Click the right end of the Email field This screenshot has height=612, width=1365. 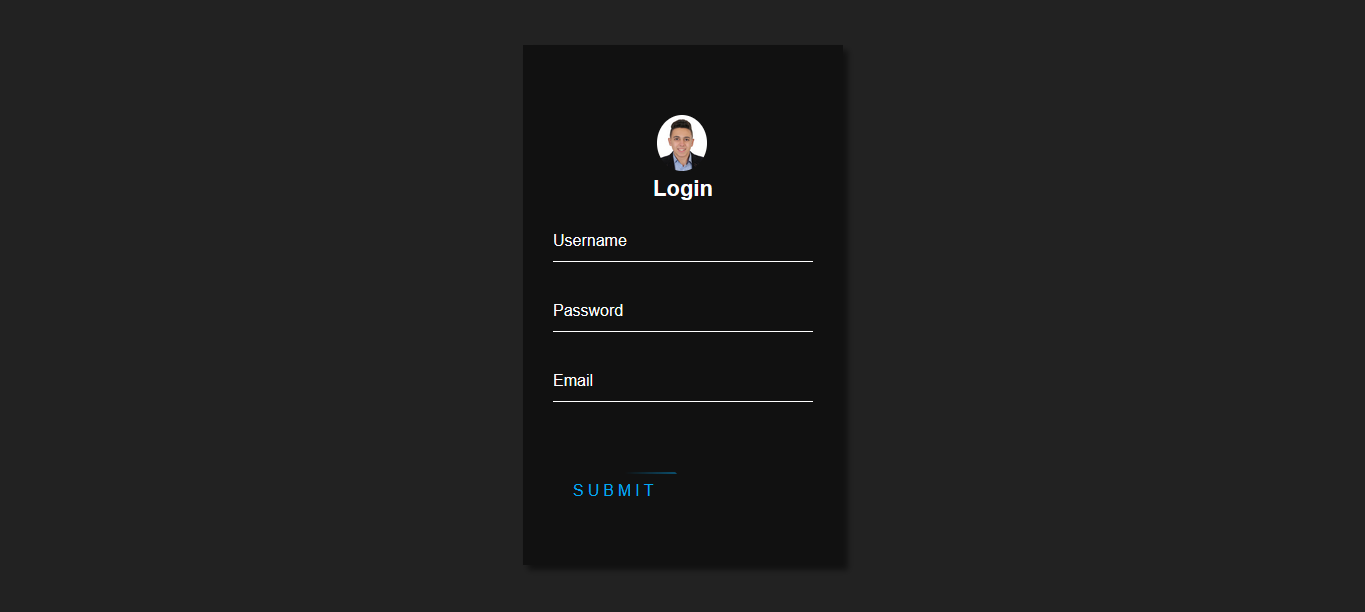tap(800, 381)
